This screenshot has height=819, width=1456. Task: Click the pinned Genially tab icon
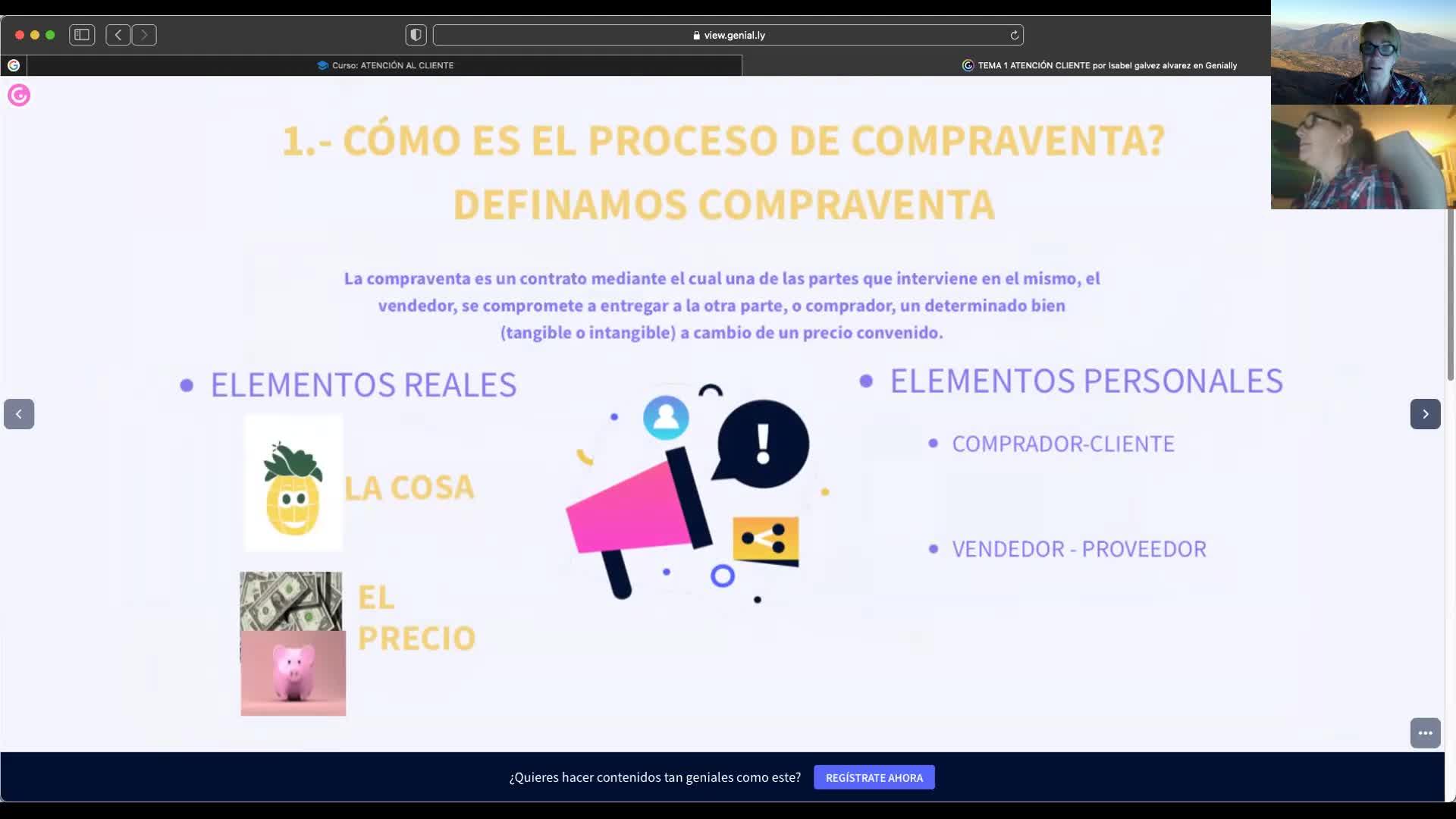click(14, 65)
